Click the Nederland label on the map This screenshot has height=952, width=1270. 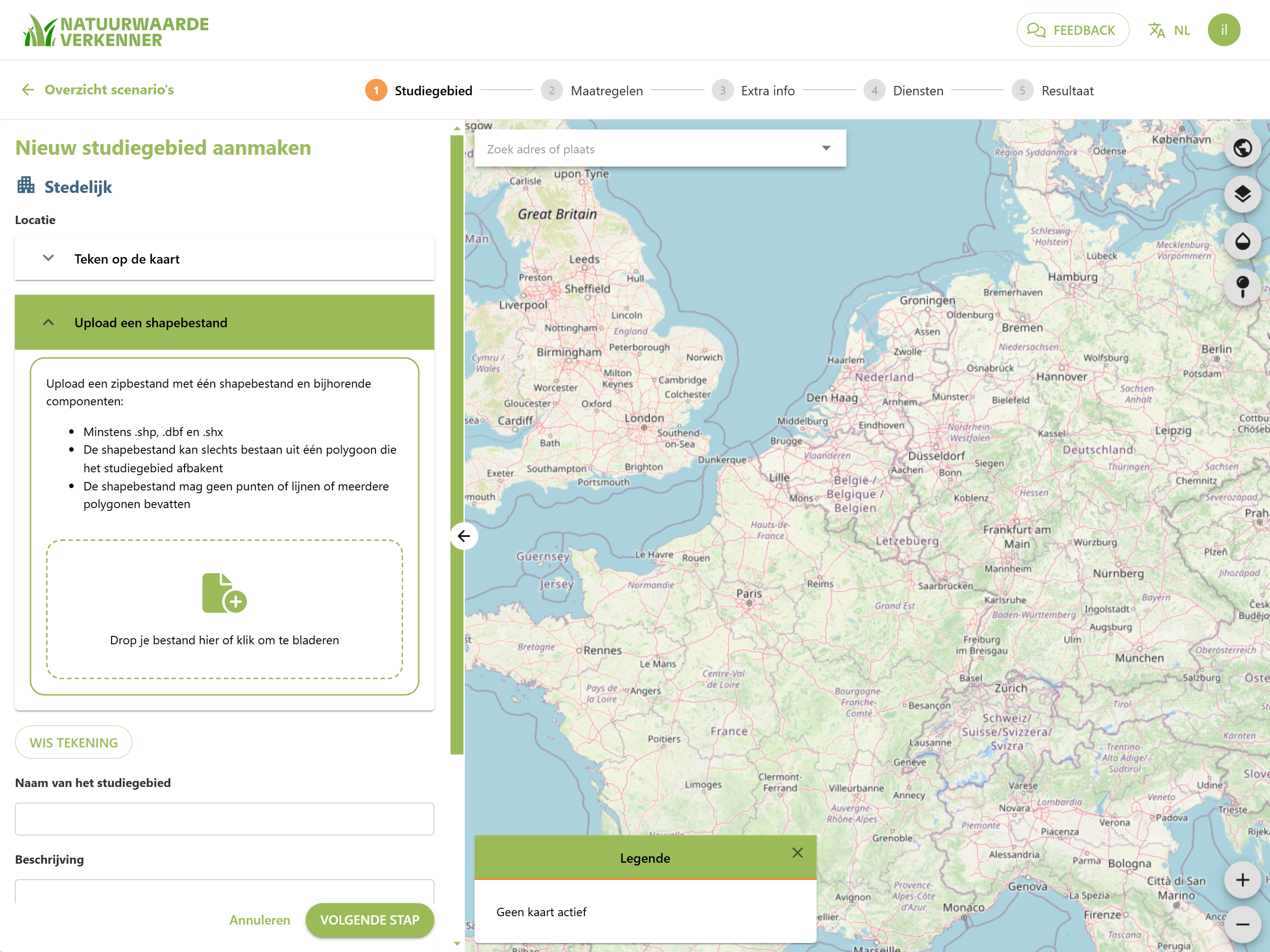point(884,377)
